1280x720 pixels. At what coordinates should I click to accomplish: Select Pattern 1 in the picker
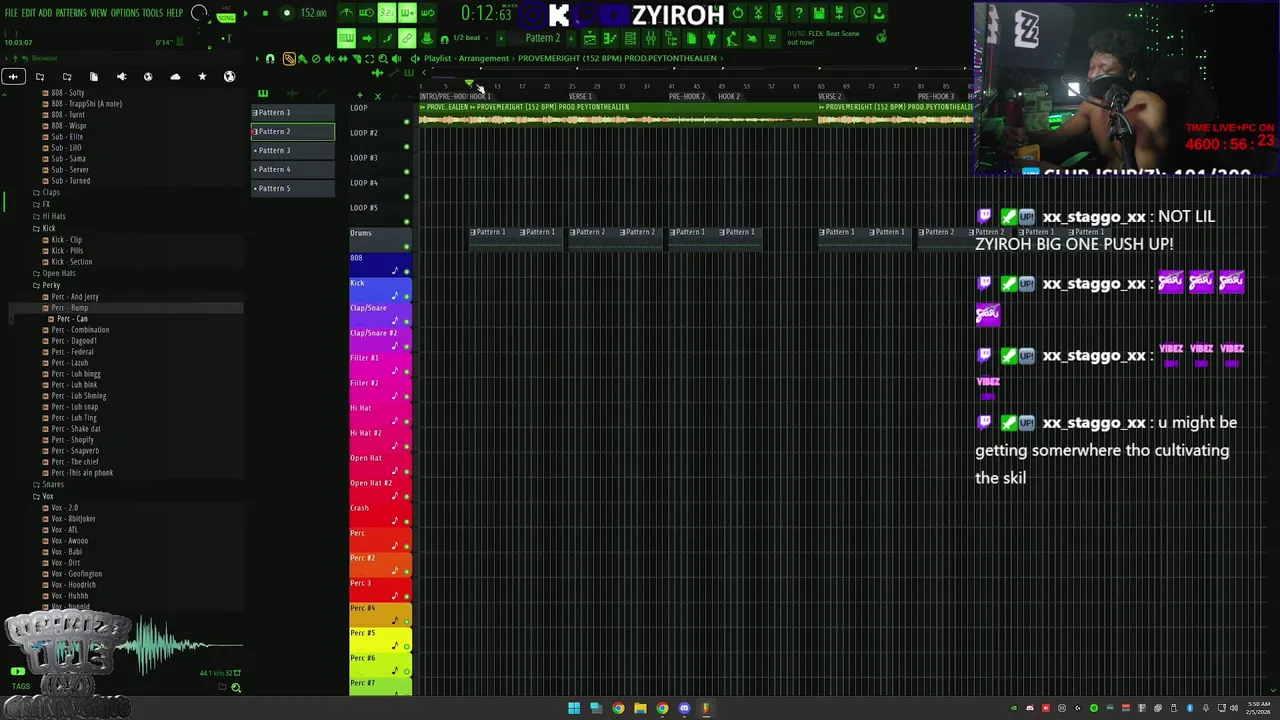pos(292,112)
